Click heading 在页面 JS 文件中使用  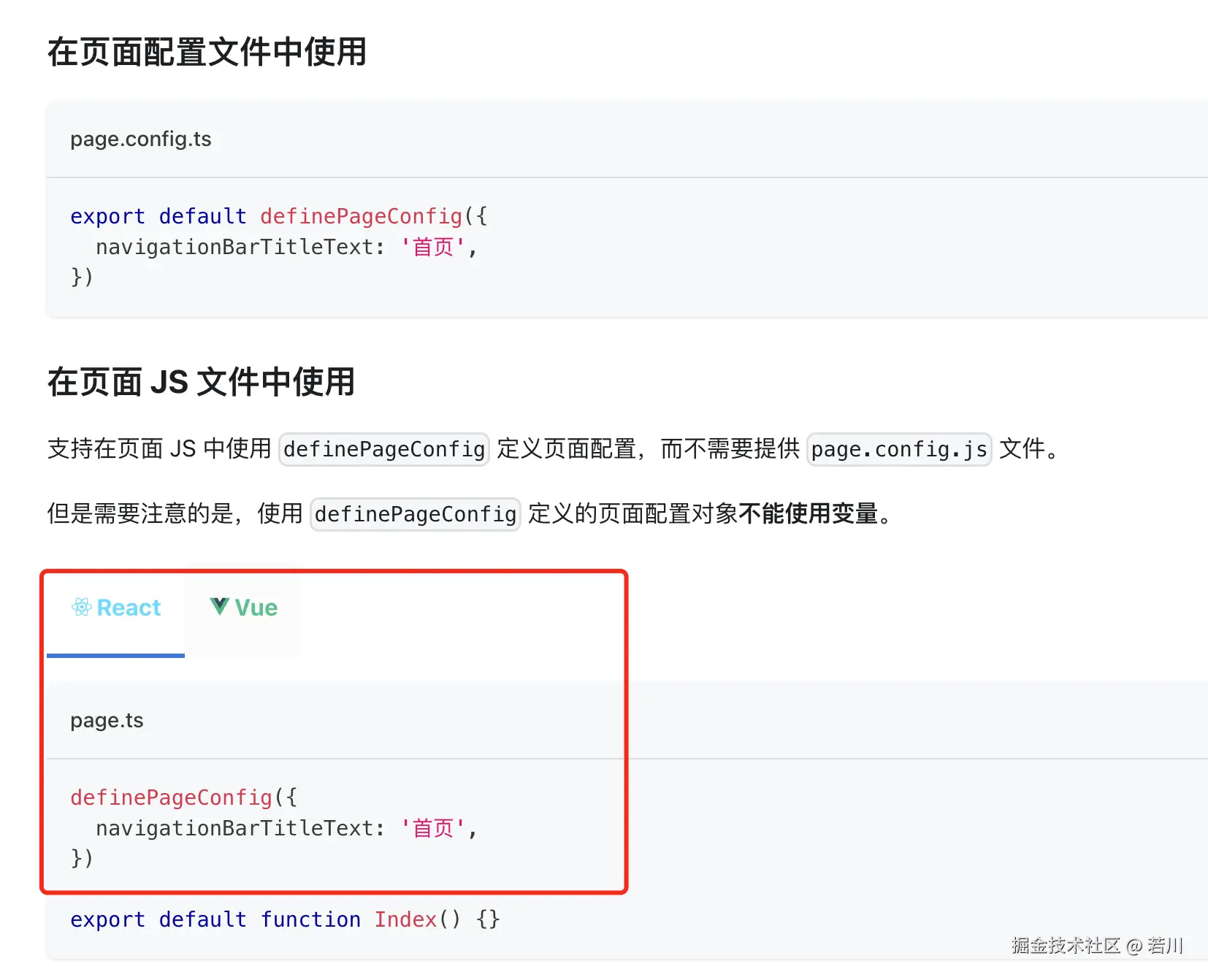[201, 381]
